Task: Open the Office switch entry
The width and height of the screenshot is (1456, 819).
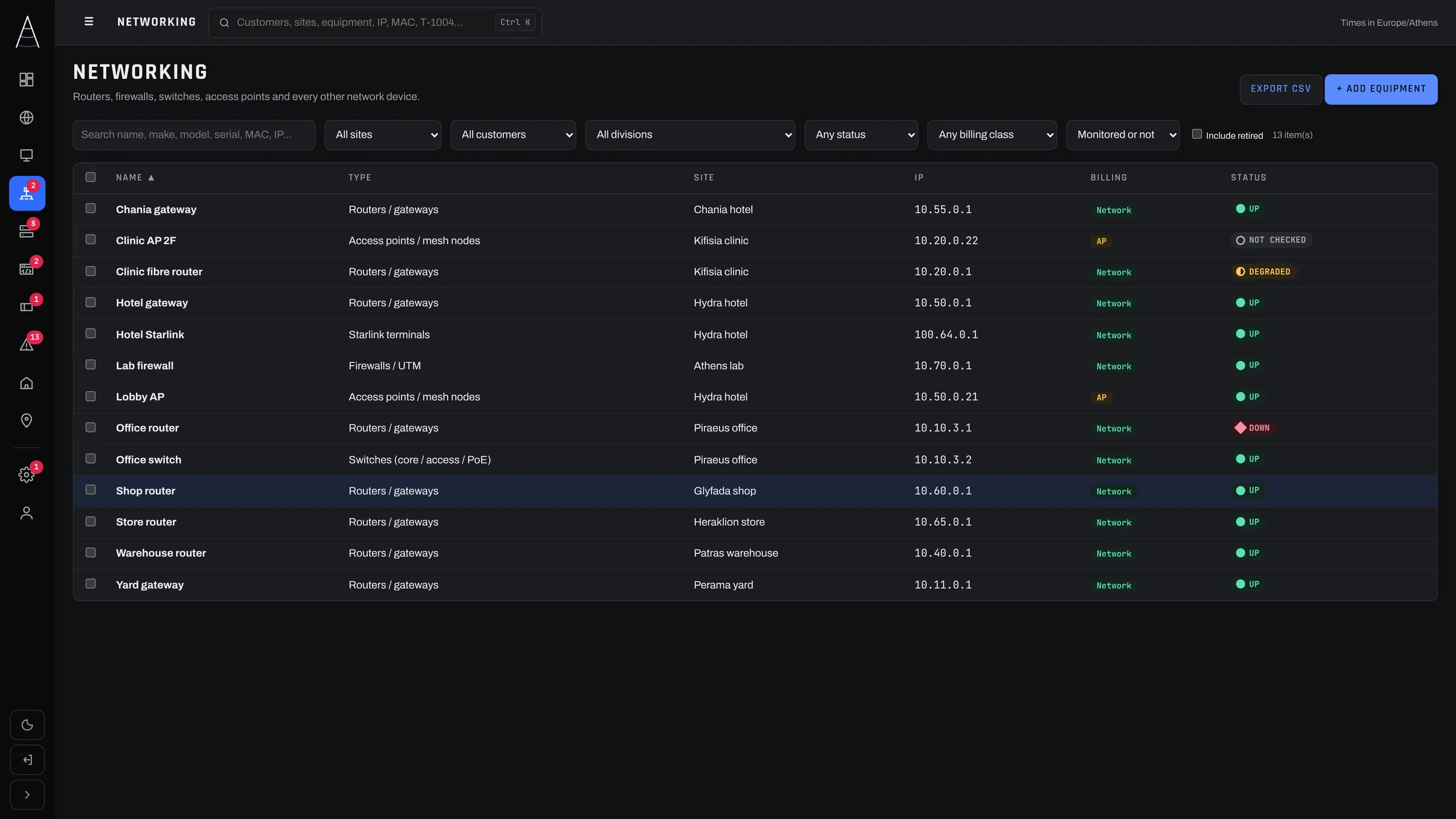Action: coord(149,460)
